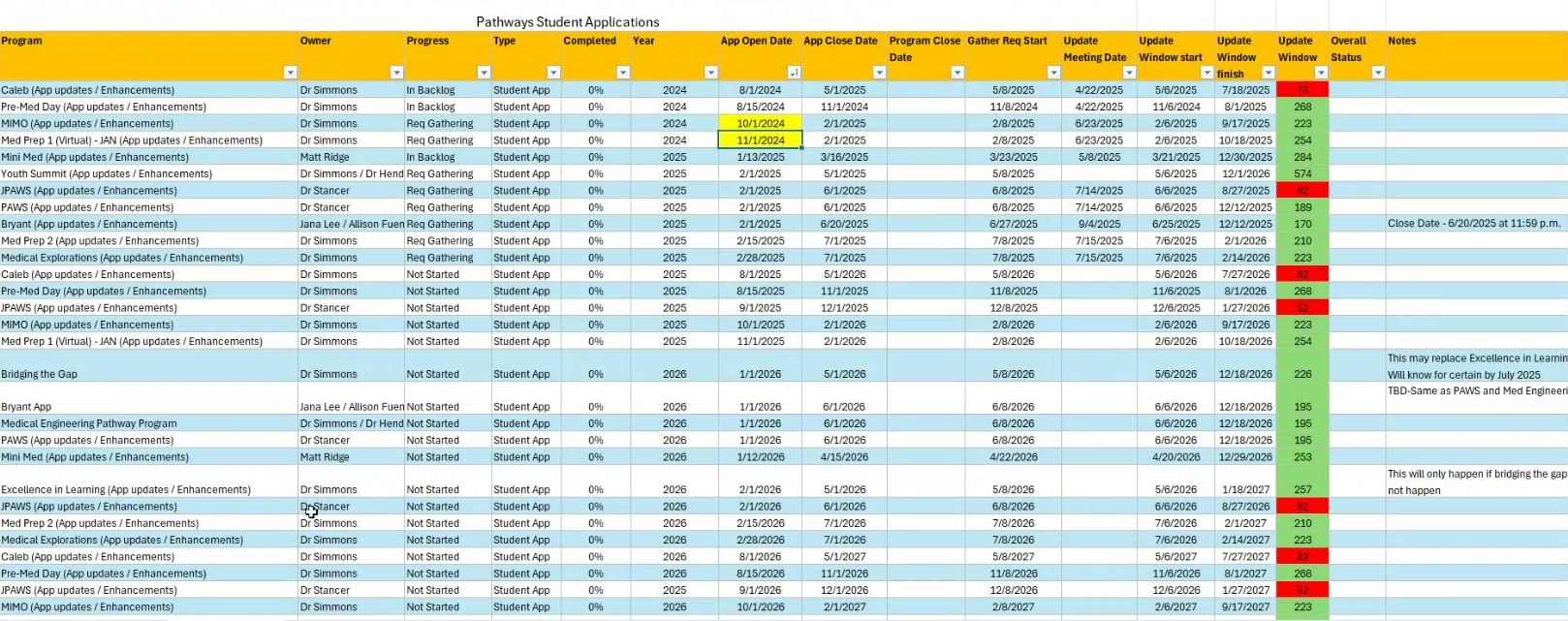Open the App Close Date filter dropdown
1568x621 pixels.
click(879, 73)
